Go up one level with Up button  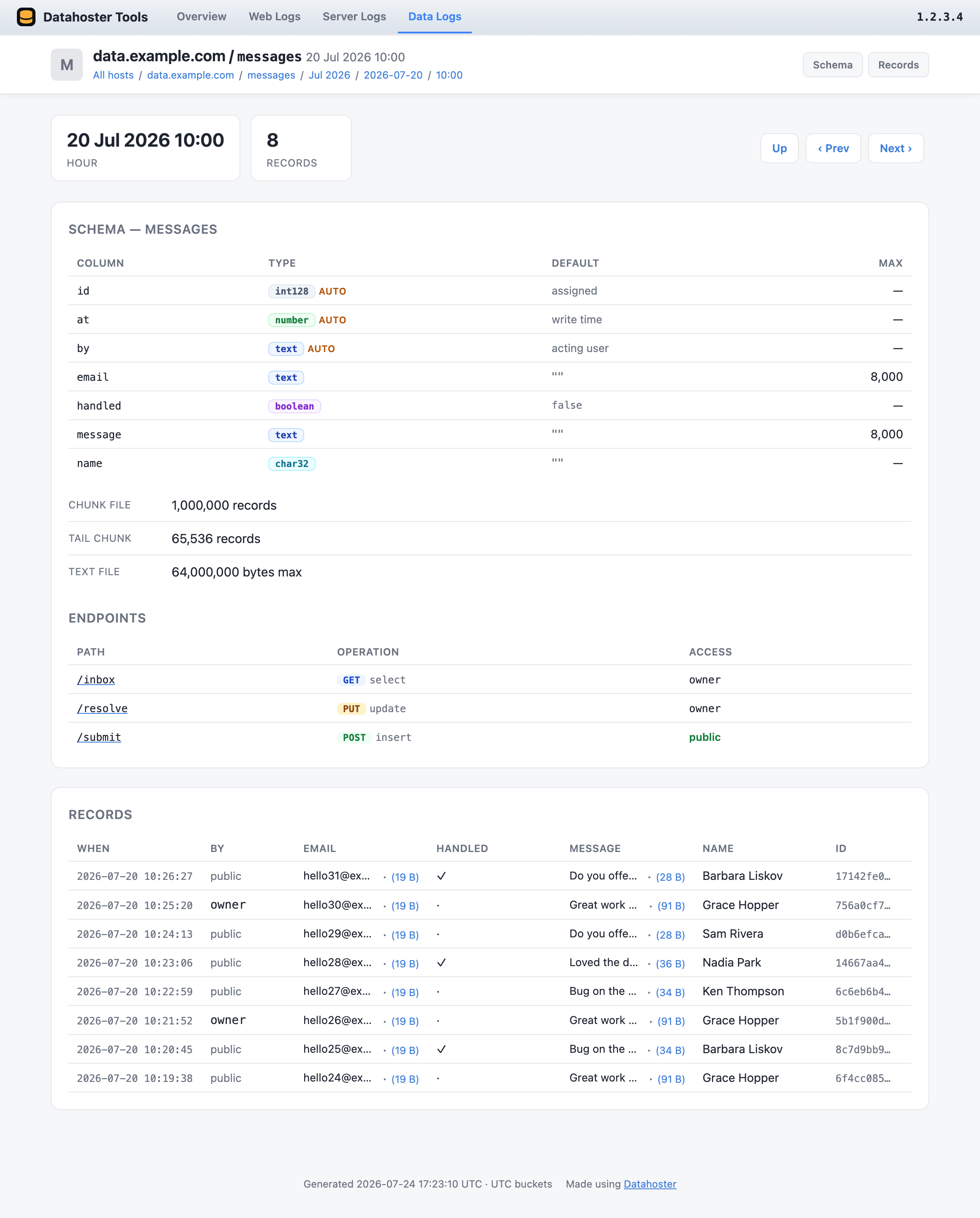tap(779, 148)
